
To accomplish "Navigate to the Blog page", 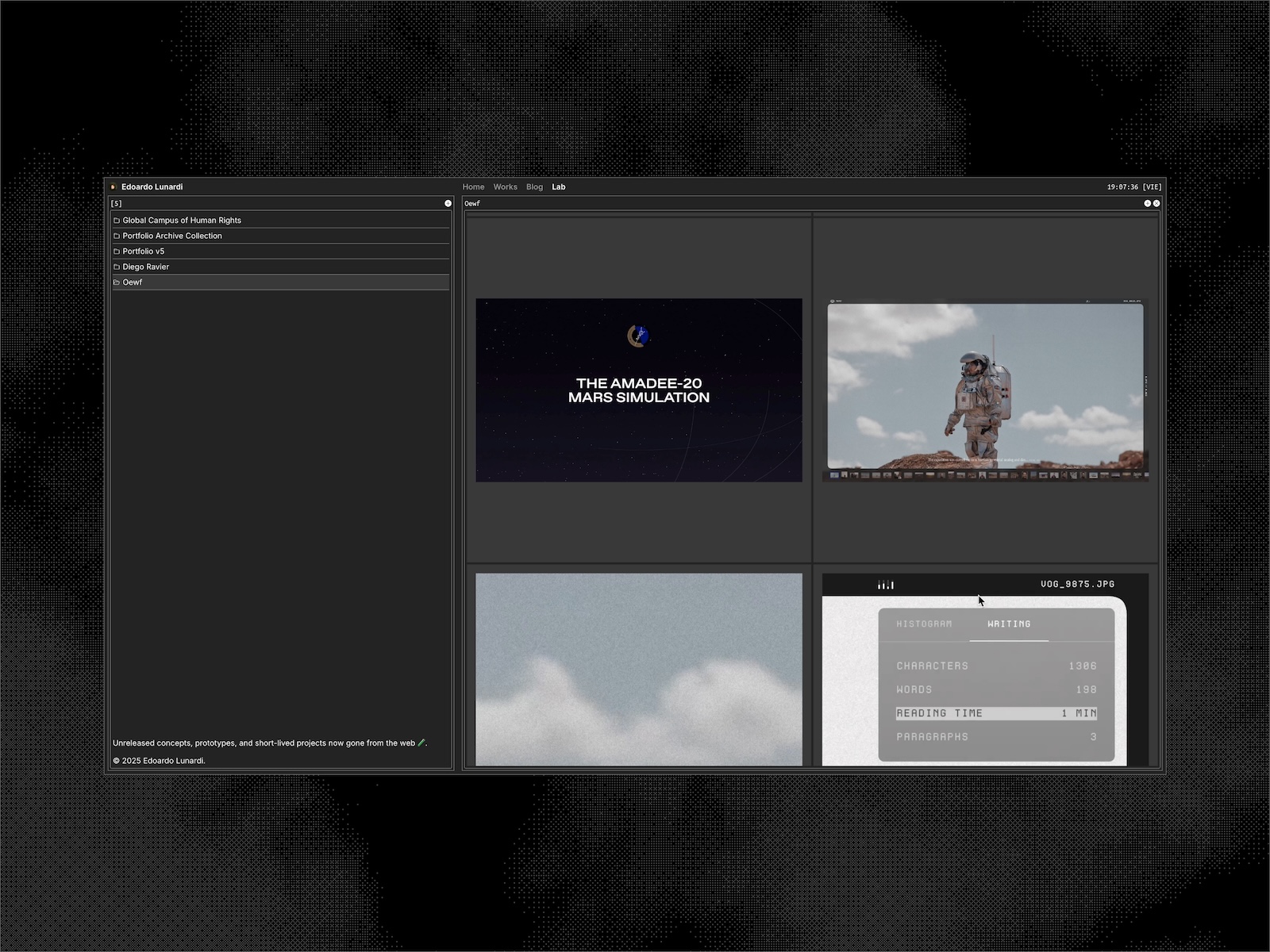I will [534, 187].
